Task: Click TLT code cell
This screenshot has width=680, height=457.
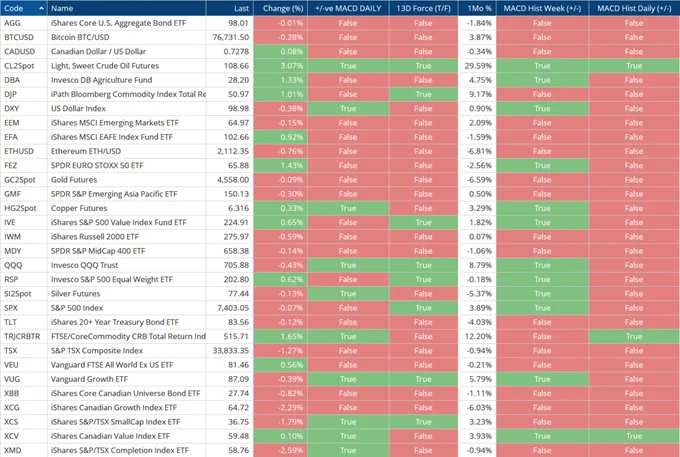Action: [24, 322]
